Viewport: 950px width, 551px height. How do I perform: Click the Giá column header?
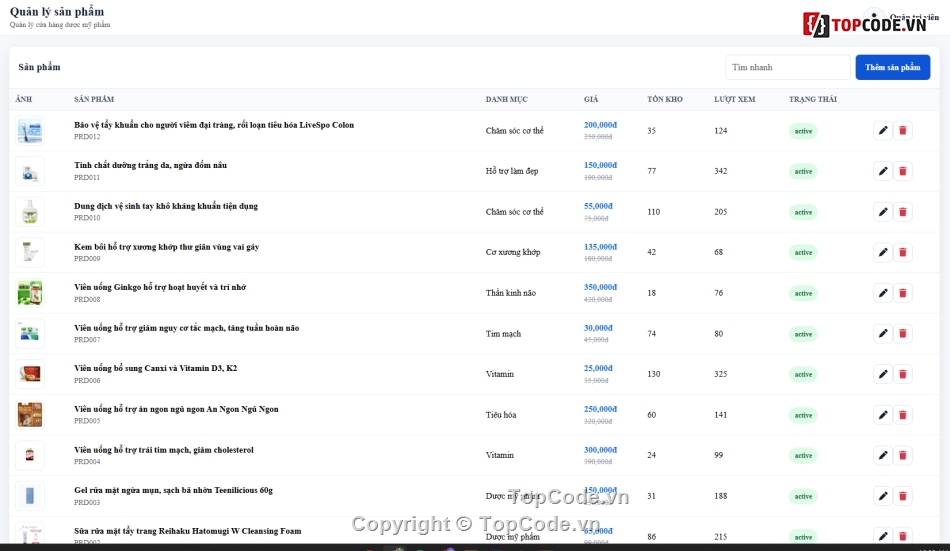point(591,99)
